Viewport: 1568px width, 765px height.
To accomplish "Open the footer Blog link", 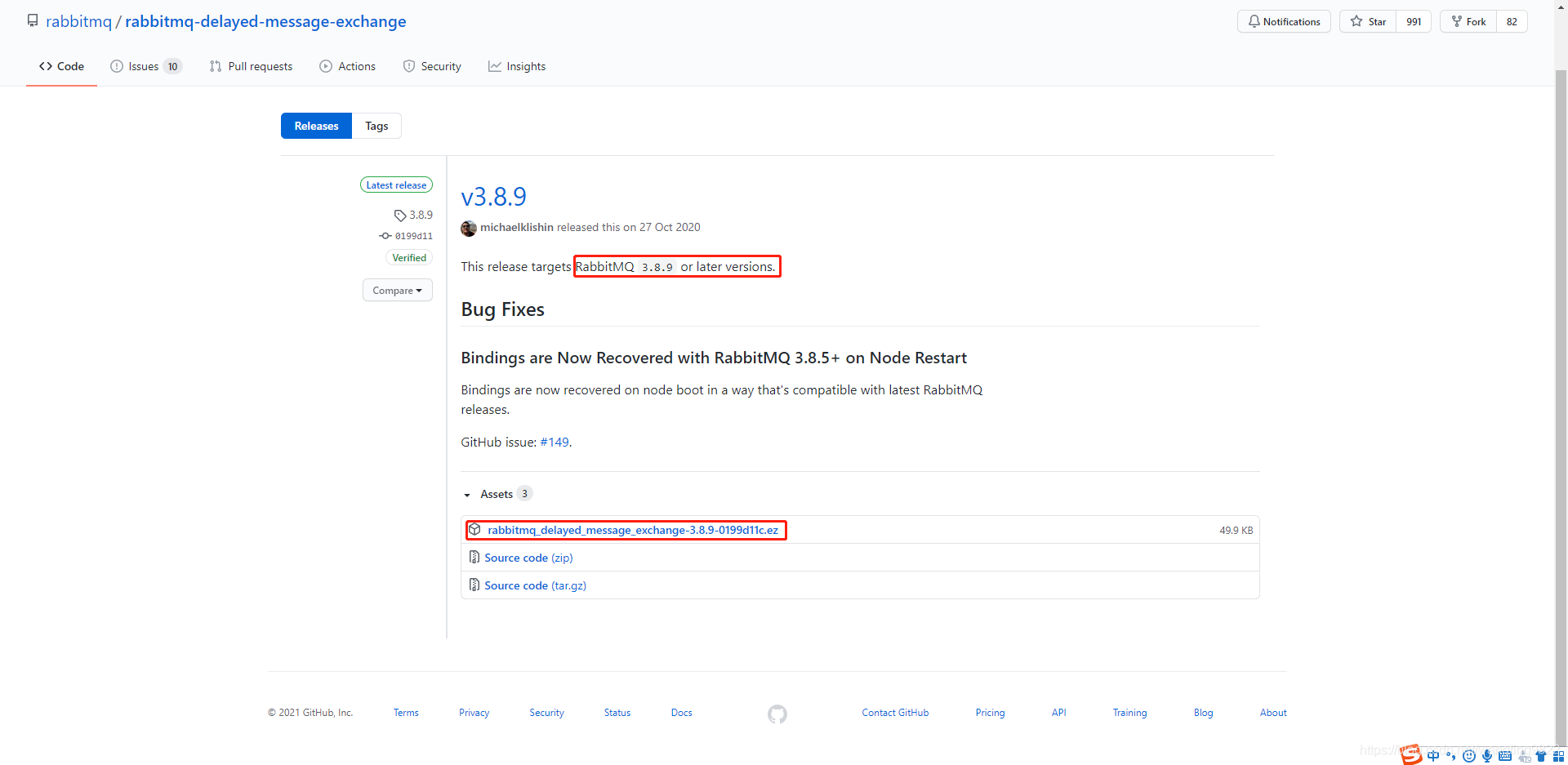I will pyautogui.click(x=1203, y=713).
